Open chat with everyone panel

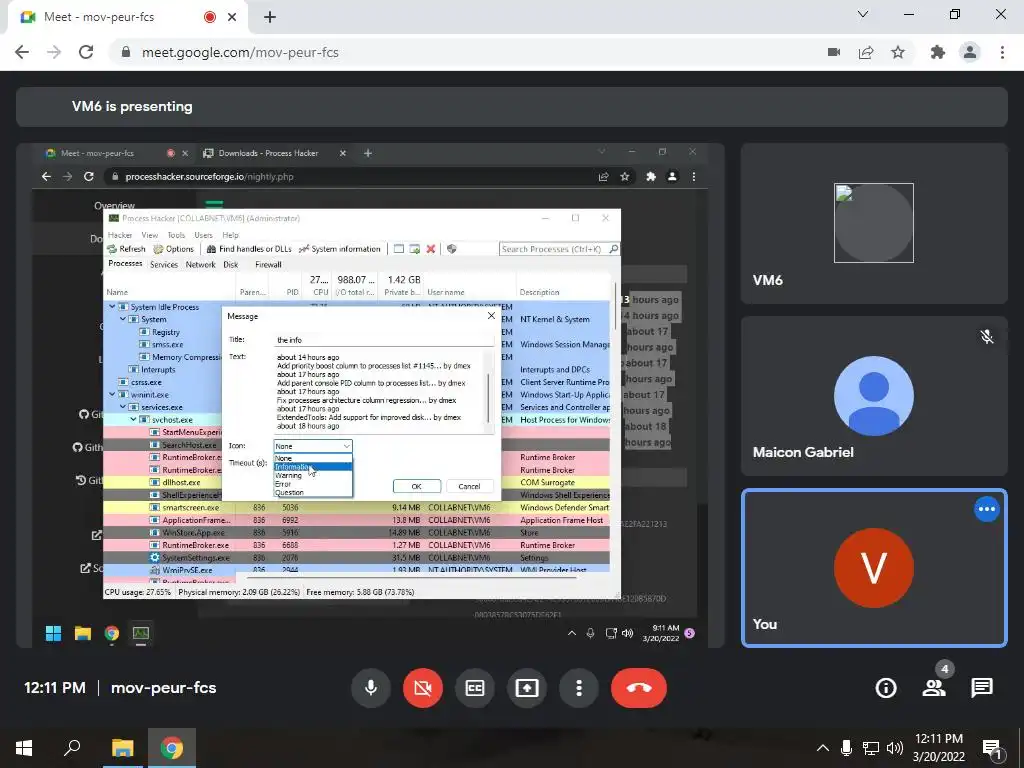[x=982, y=688]
